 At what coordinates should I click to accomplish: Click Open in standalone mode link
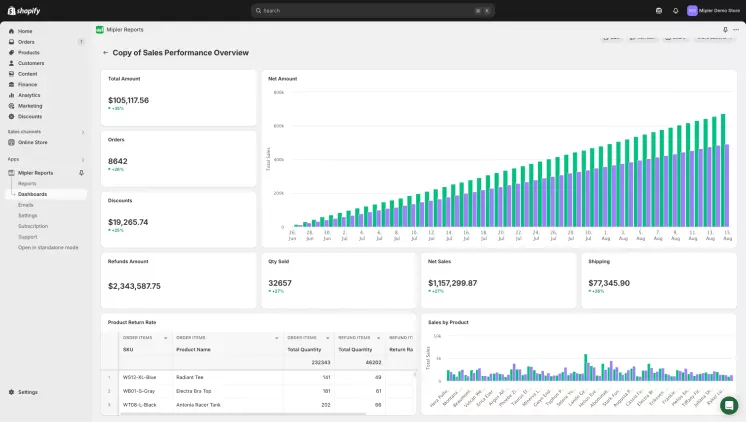[48, 247]
